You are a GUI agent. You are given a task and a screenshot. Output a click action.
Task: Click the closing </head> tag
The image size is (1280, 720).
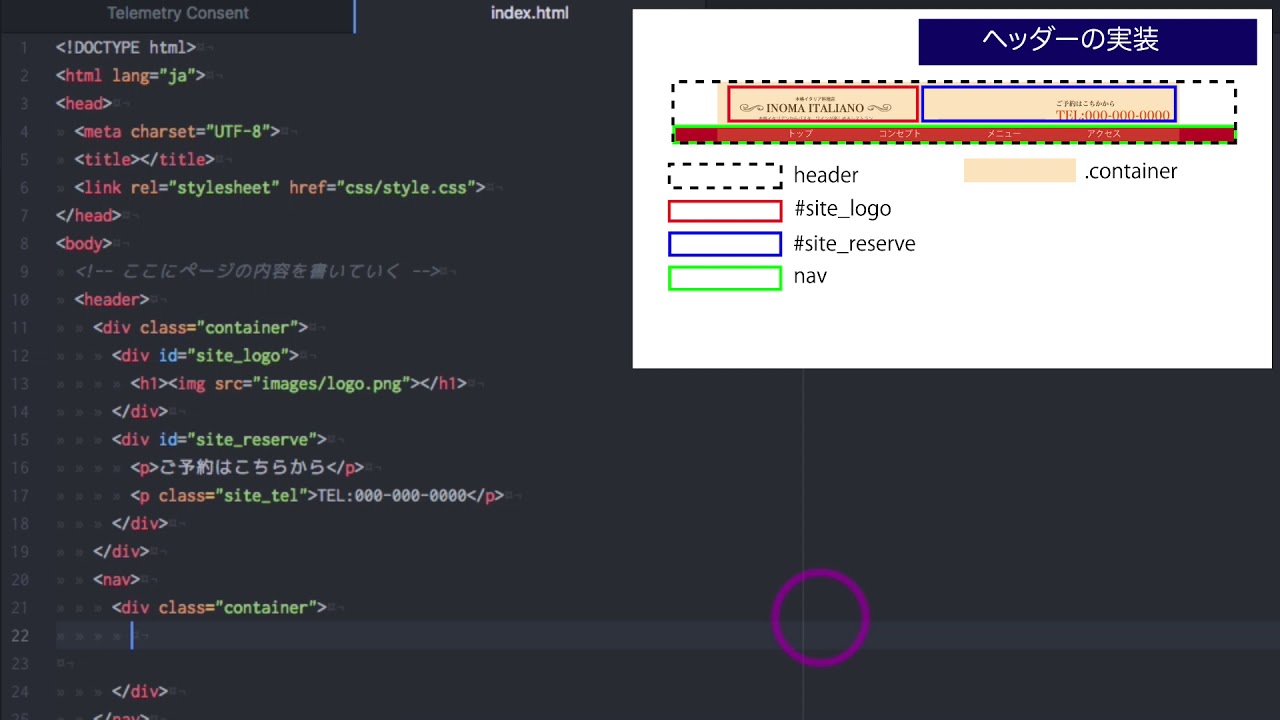coord(88,215)
